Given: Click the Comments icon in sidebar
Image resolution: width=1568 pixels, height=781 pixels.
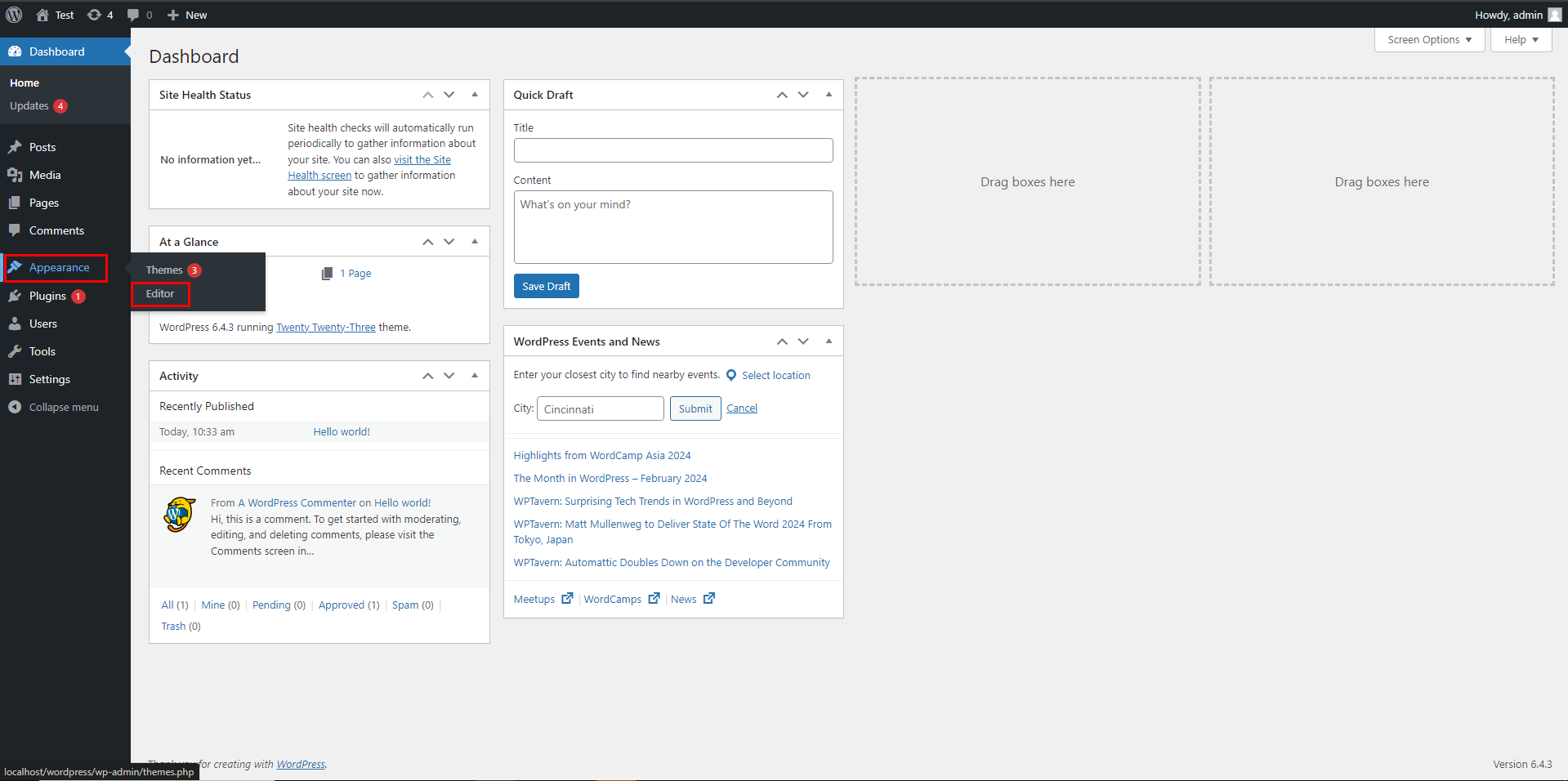Looking at the screenshot, I should click(x=15, y=230).
